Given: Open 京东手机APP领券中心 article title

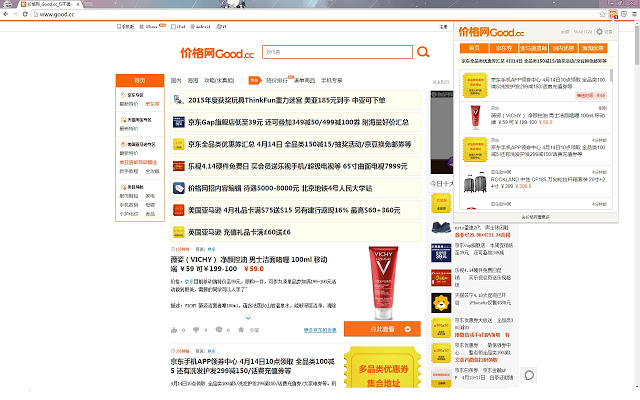Looking at the screenshot, I should pyautogui.click(x=252, y=366).
